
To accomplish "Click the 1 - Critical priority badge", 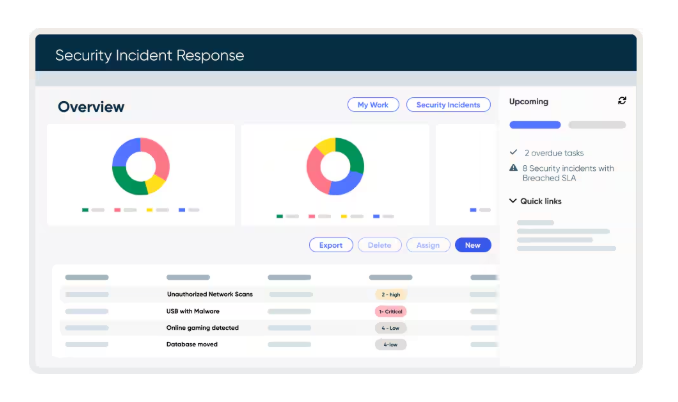I will pyautogui.click(x=390, y=311).
